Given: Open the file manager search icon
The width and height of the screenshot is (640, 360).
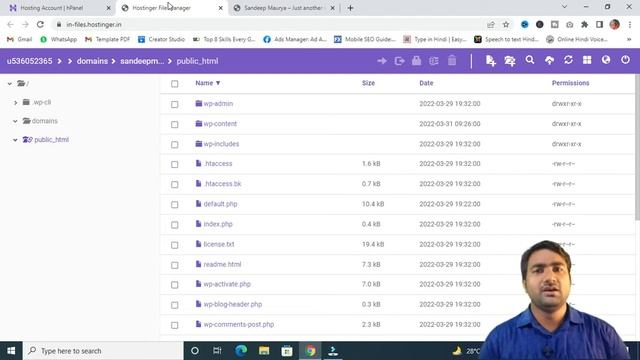Looking at the screenshot, I should click(530, 60).
